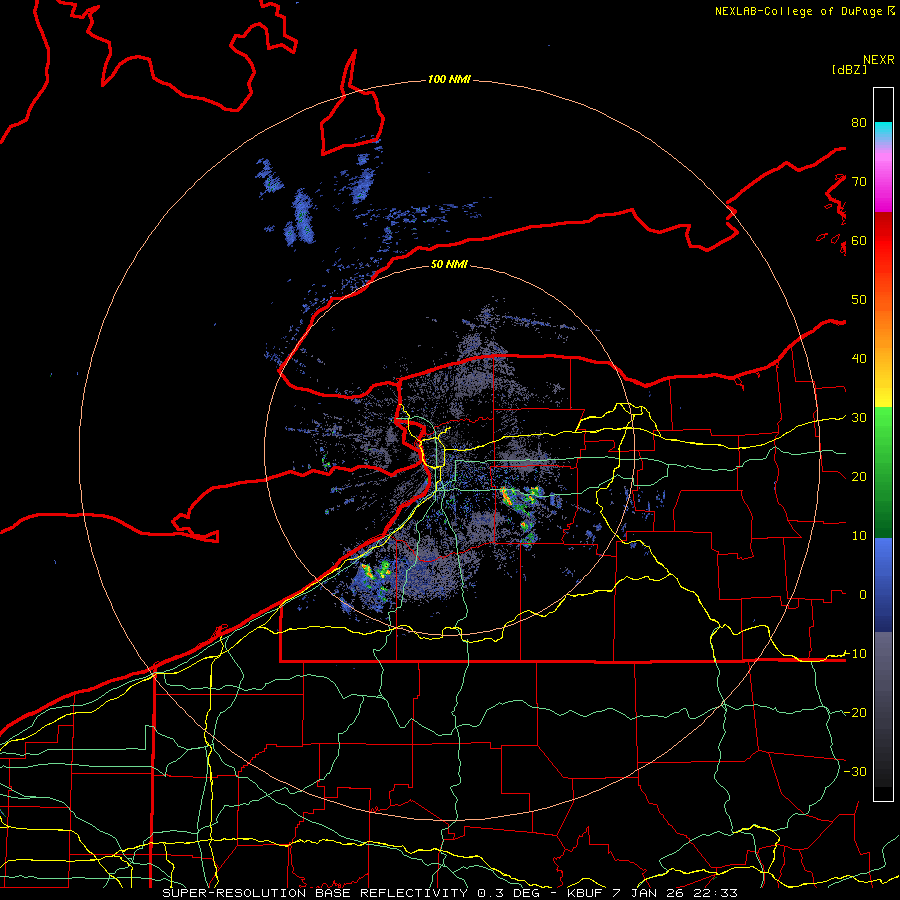Click the 0 value on dBZ scale
900x900 pixels.
click(863, 595)
